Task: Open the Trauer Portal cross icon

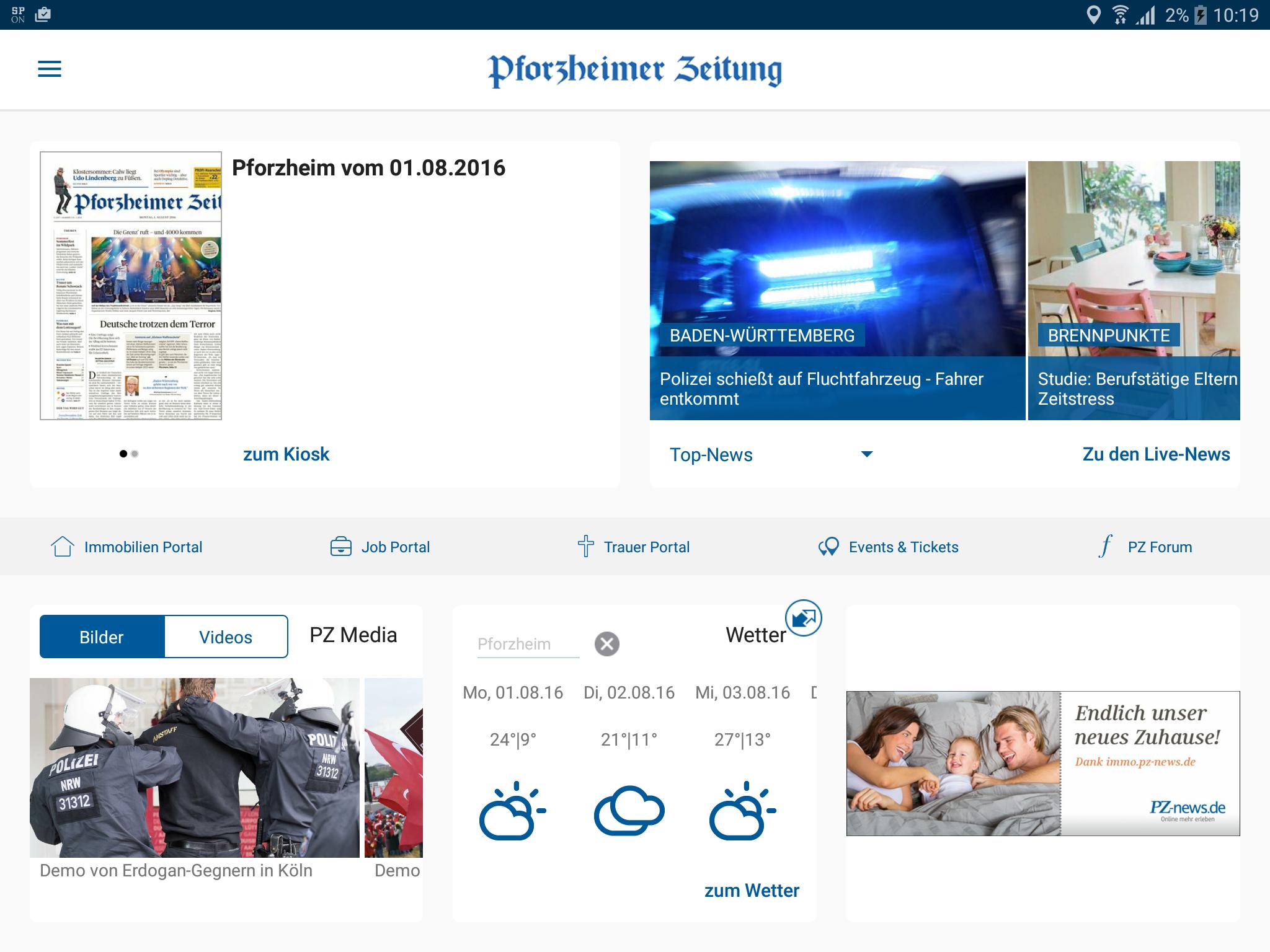Action: [585, 547]
